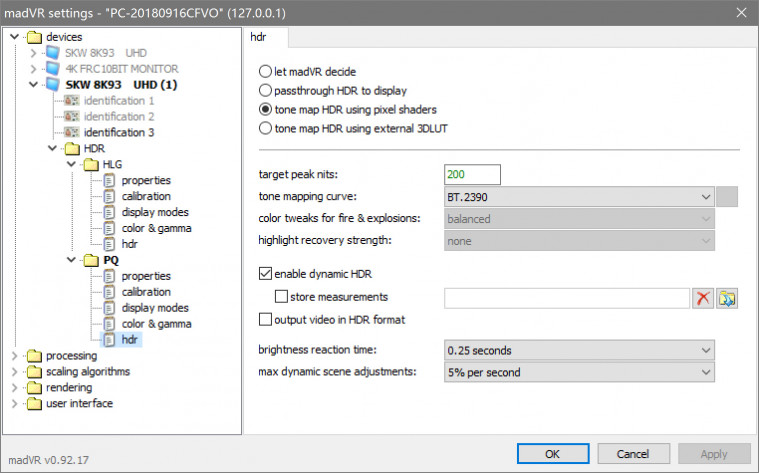The image size is (759, 473).
Task: Click the target peak nits input field
Action: 472,174
